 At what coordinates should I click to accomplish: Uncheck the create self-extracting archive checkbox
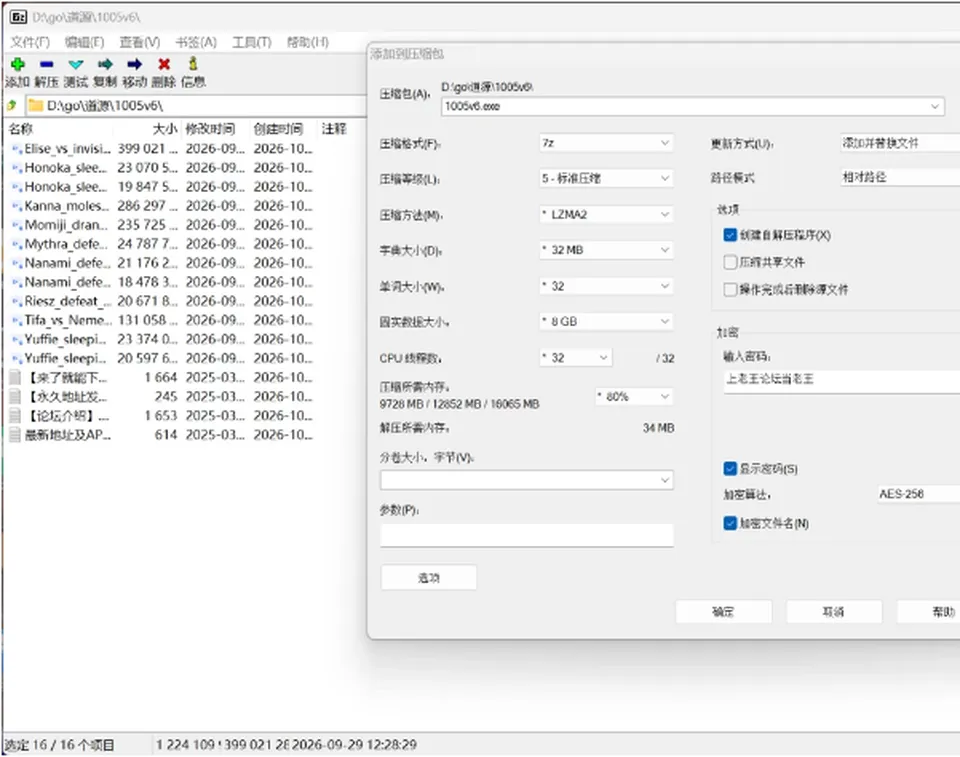tap(730, 235)
